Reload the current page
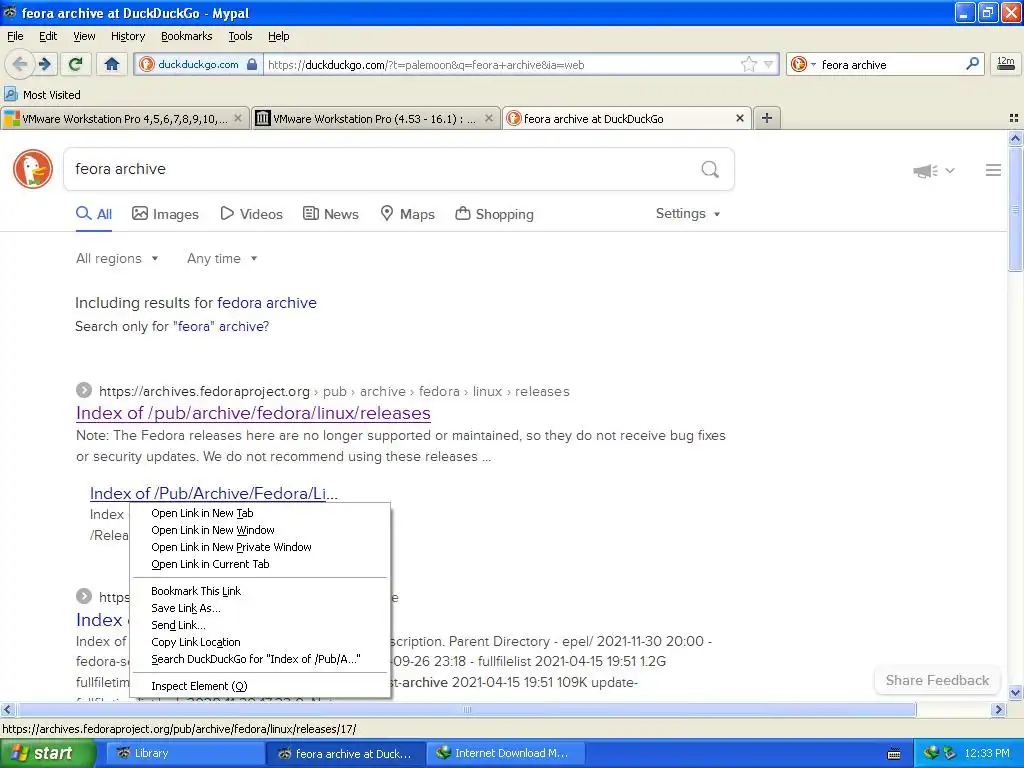This screenshot has width=1024, height=768. point(75,64)
